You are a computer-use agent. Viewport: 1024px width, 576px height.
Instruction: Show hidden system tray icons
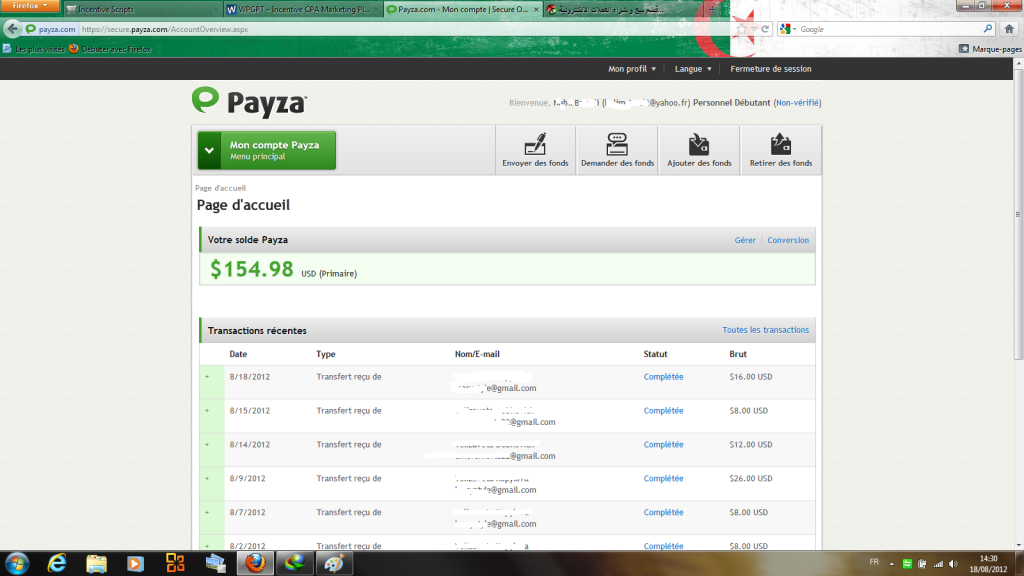pyautogui.click(x=891, y=564)
